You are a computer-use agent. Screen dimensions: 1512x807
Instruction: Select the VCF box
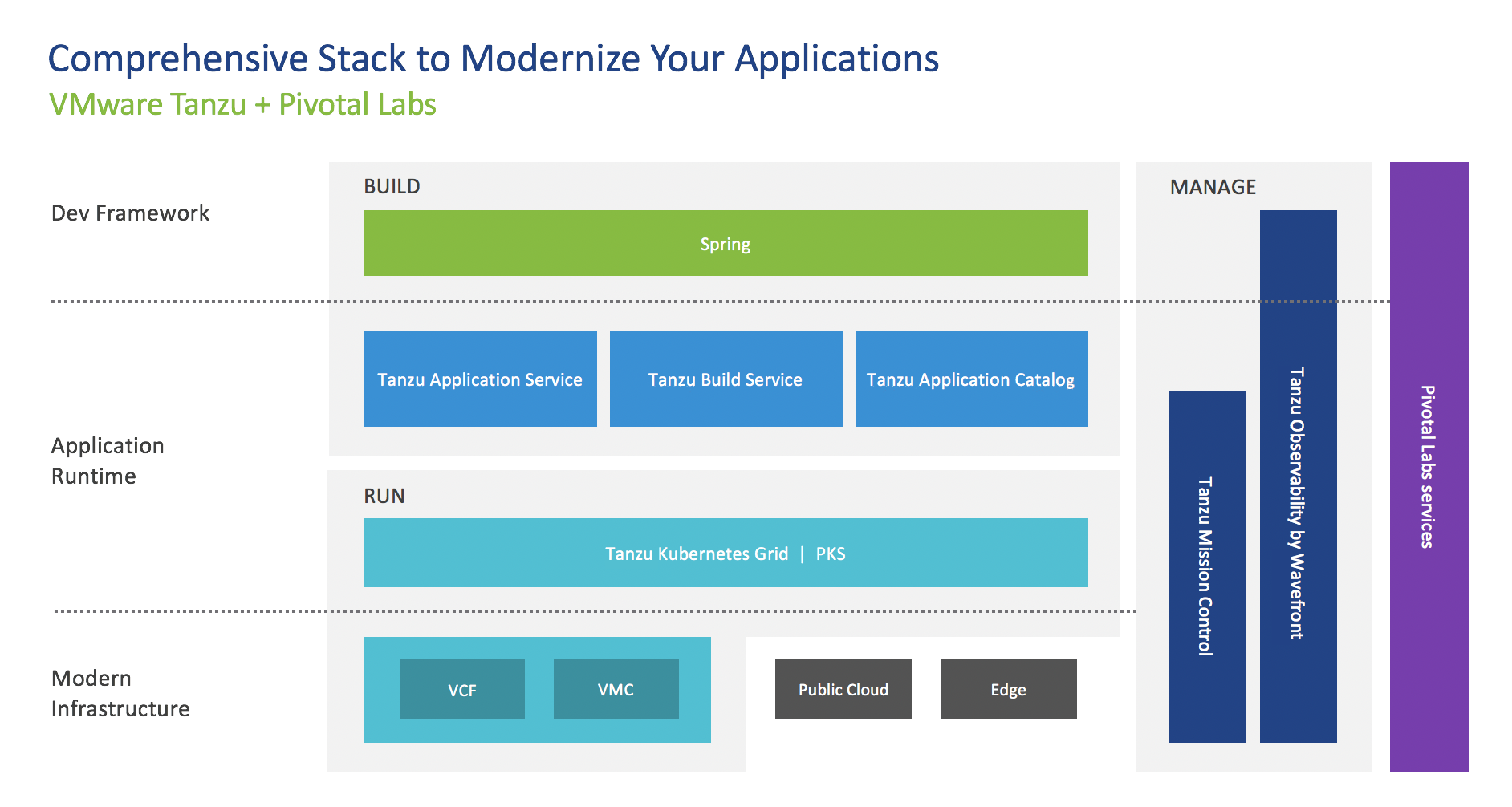(x=462, y=689)
